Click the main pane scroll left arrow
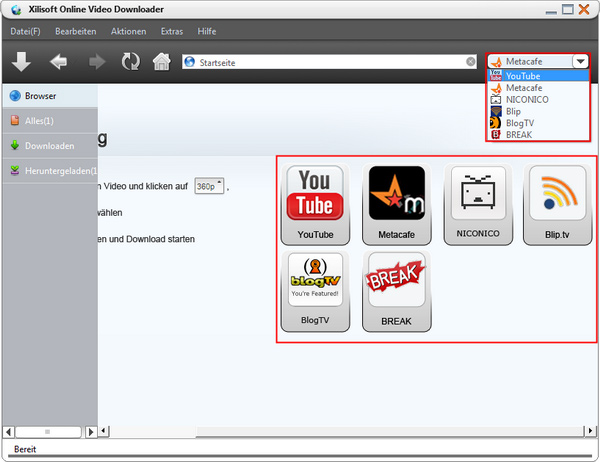The image size is (600, 462). point(104,431)
